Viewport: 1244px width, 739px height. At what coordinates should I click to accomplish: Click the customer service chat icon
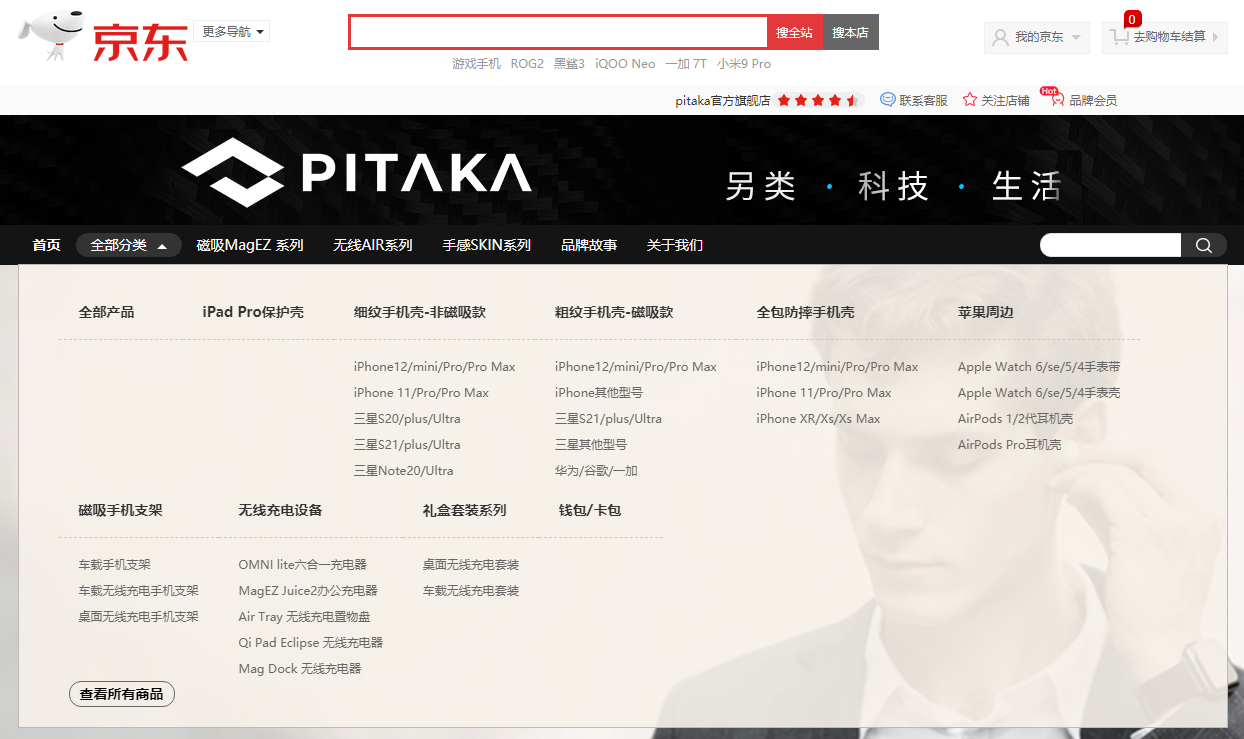tap(887, 100)
